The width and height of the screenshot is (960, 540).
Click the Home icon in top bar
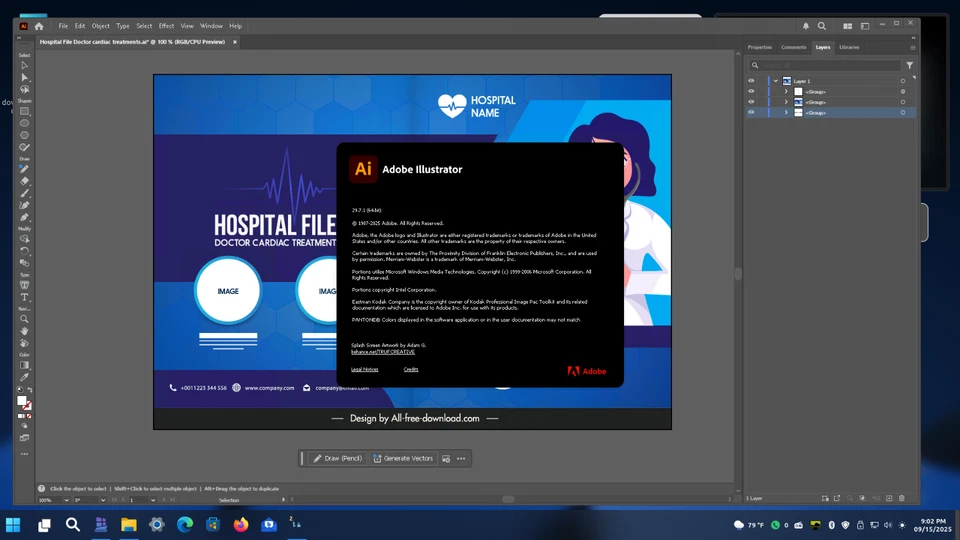click(39, 26)
